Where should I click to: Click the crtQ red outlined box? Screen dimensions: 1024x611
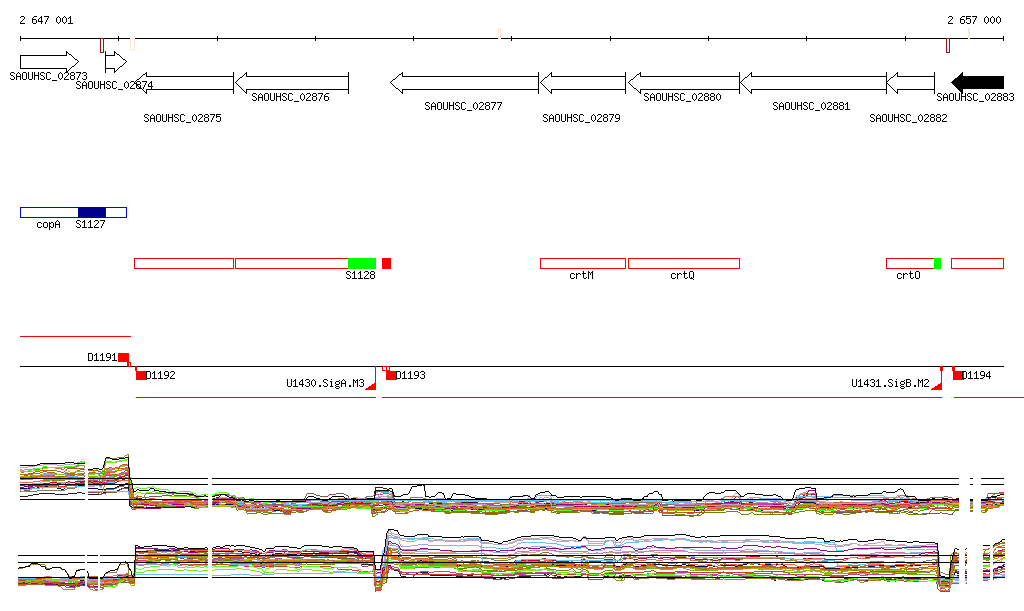[684, 264]
